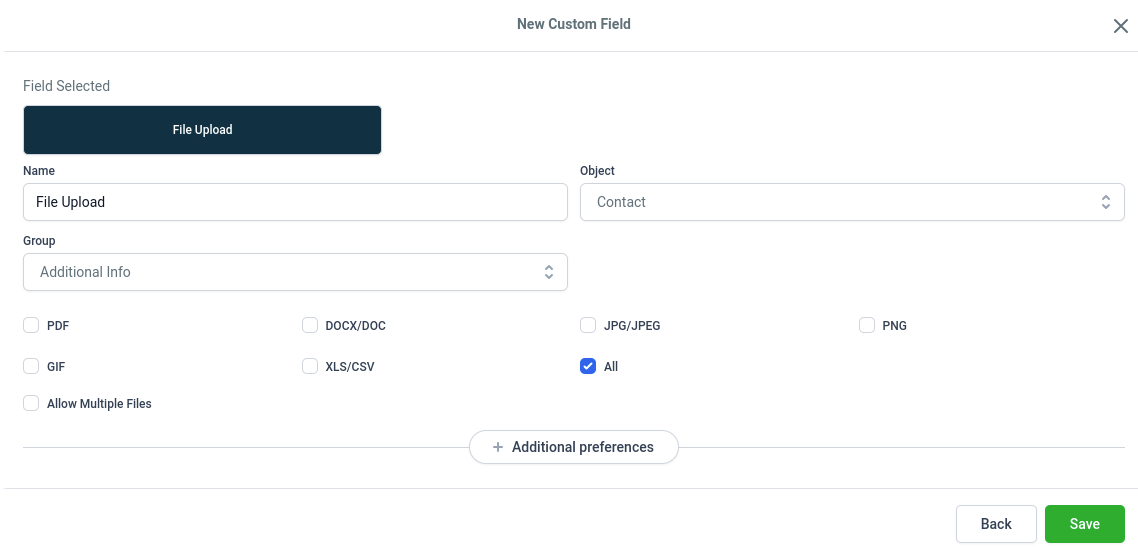Click the plus icon on Additional preferences
The image size is (1138, 547).
[x=498, y=447]
